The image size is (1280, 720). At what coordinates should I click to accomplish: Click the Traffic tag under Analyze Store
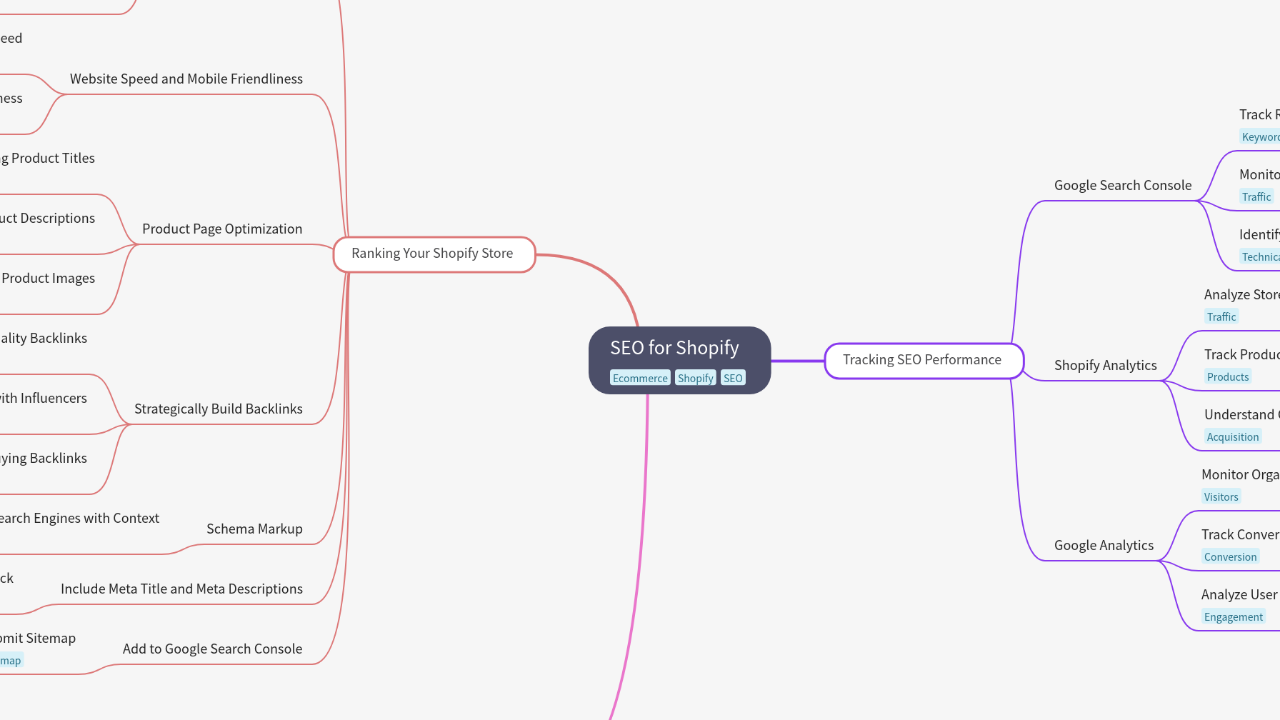1221,317
